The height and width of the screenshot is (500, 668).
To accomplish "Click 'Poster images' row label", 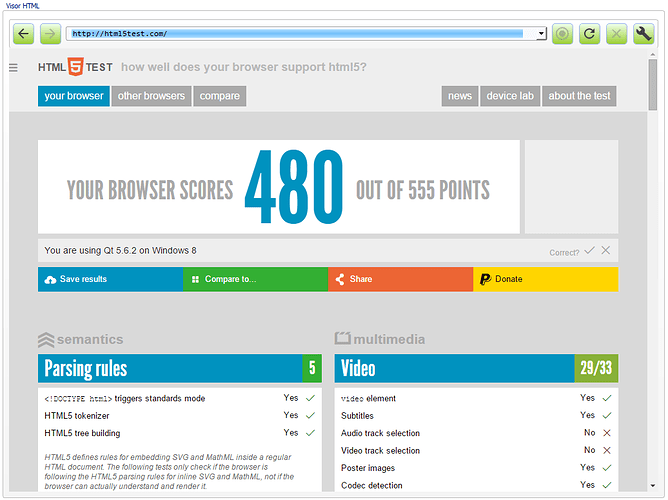I will tap(368, 468).
